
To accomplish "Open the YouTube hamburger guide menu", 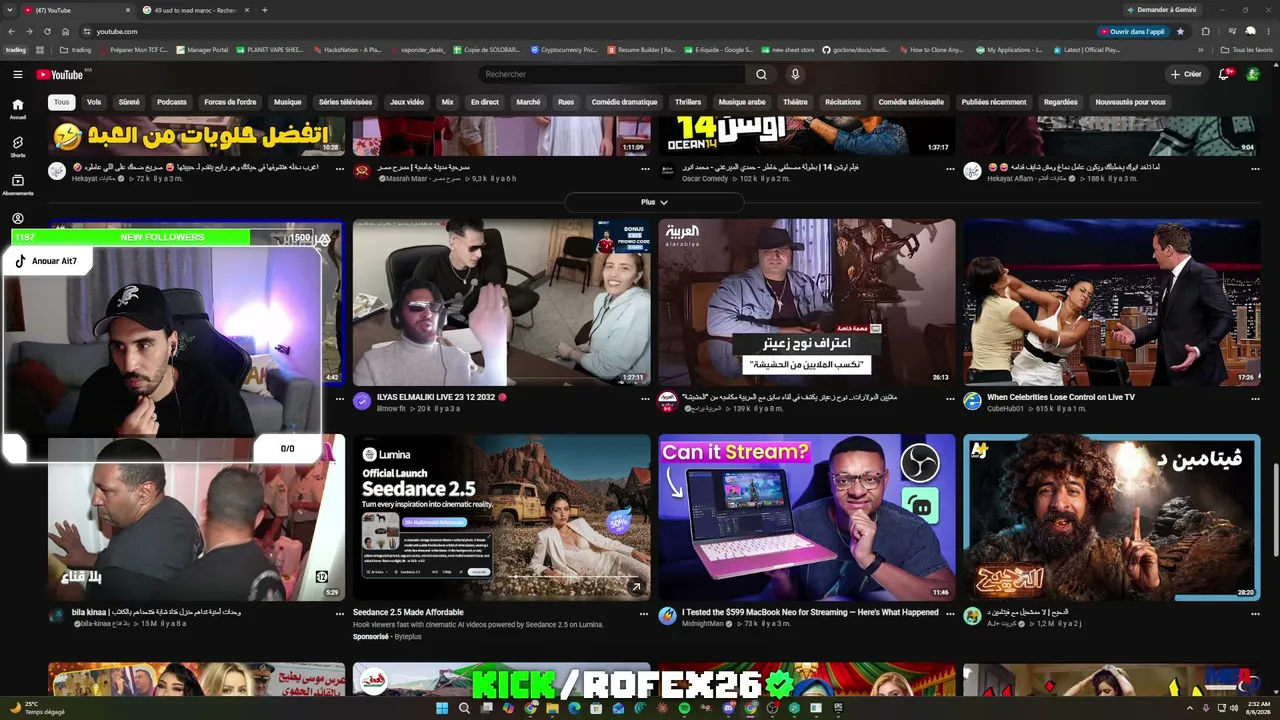I will pyautogui.click(x=17, y=74).
